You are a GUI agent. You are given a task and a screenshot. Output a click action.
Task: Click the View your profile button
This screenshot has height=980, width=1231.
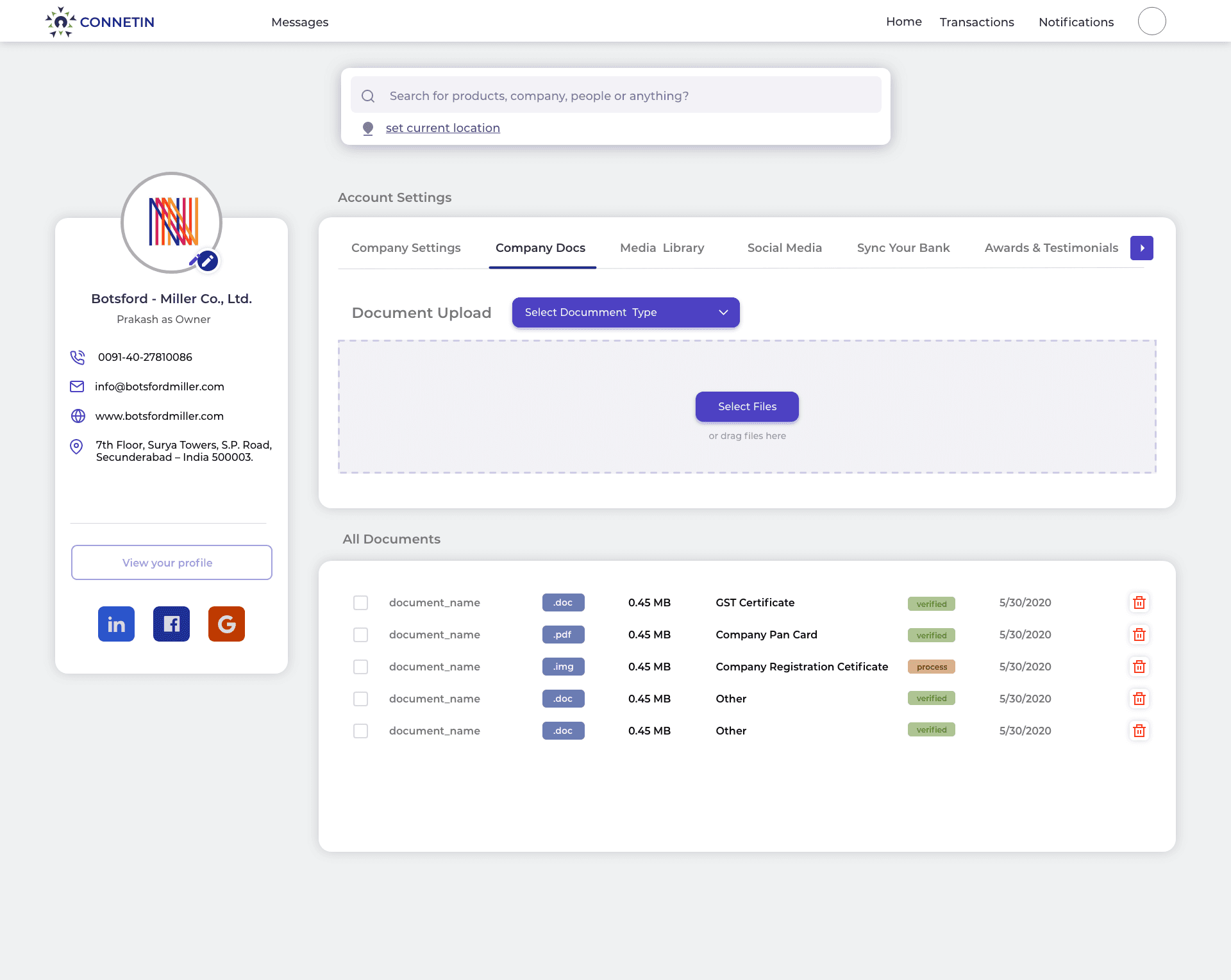(171, 563)
